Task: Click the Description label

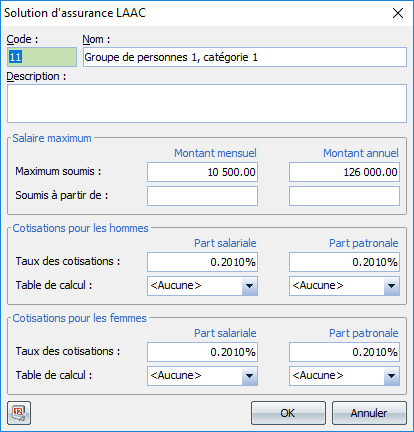Action: 36,76
